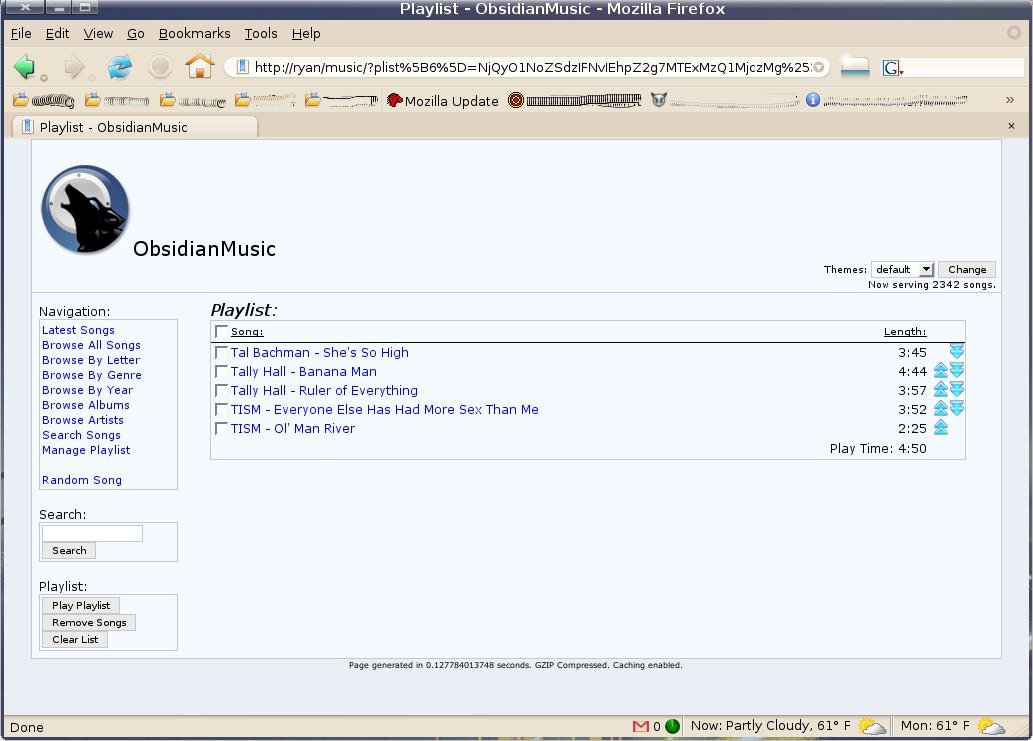Open the Random Song link
Screen dimensions: 1033x741
pos(82,480)
